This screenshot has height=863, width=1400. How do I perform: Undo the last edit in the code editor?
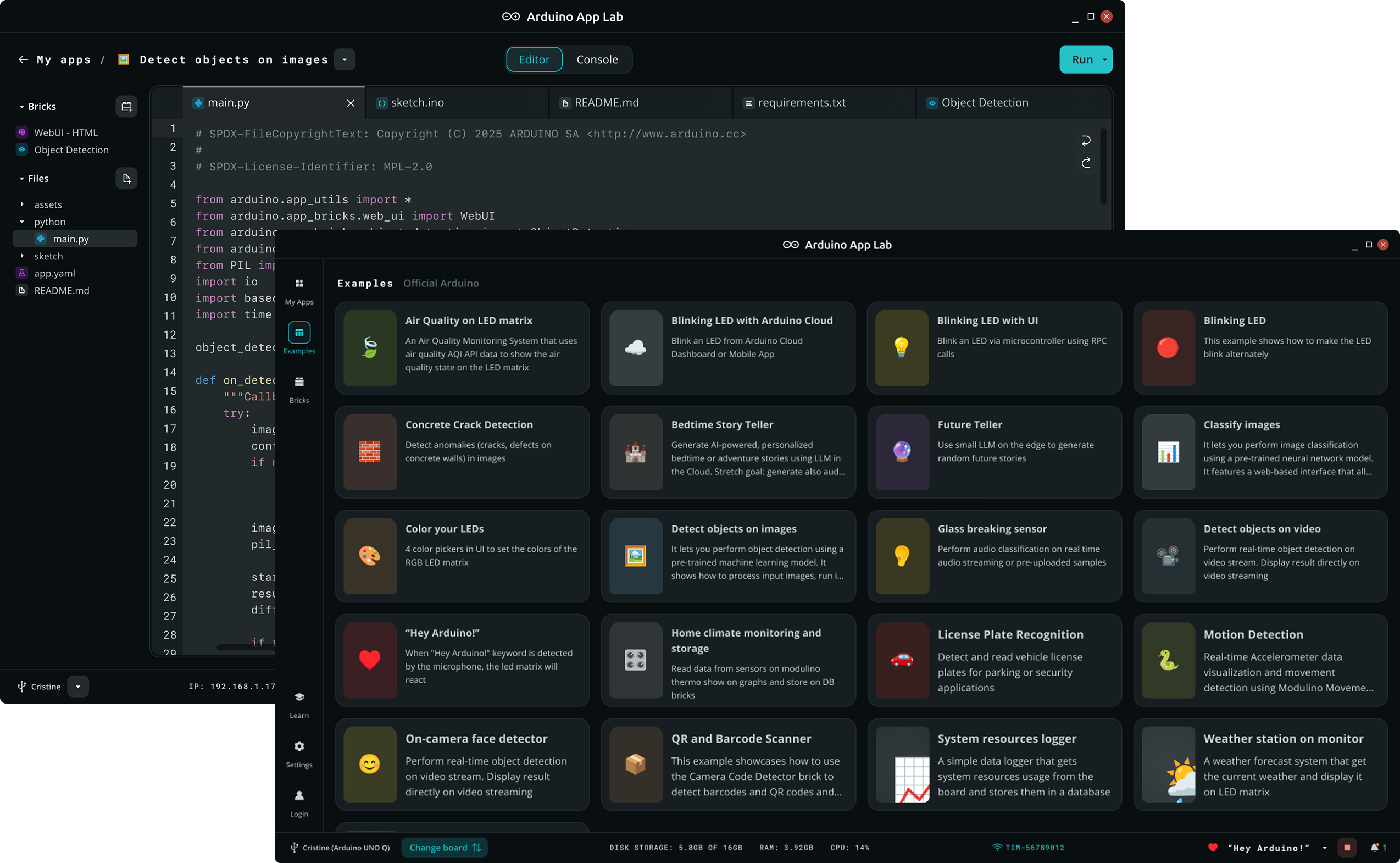coord(1086,140)
